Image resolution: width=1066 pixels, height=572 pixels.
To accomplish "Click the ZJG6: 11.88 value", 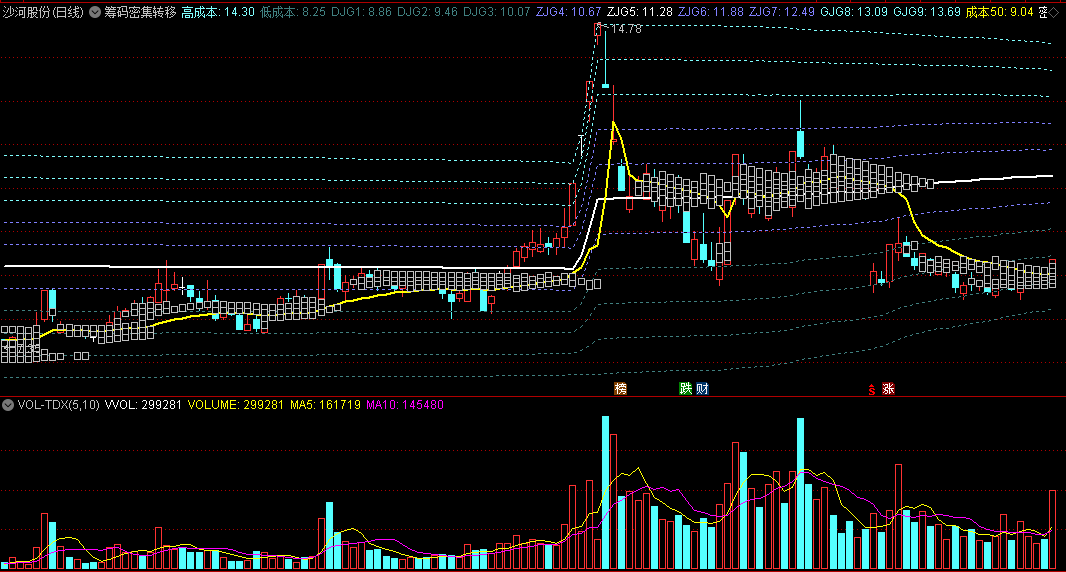I will click(x=711, y=12).
